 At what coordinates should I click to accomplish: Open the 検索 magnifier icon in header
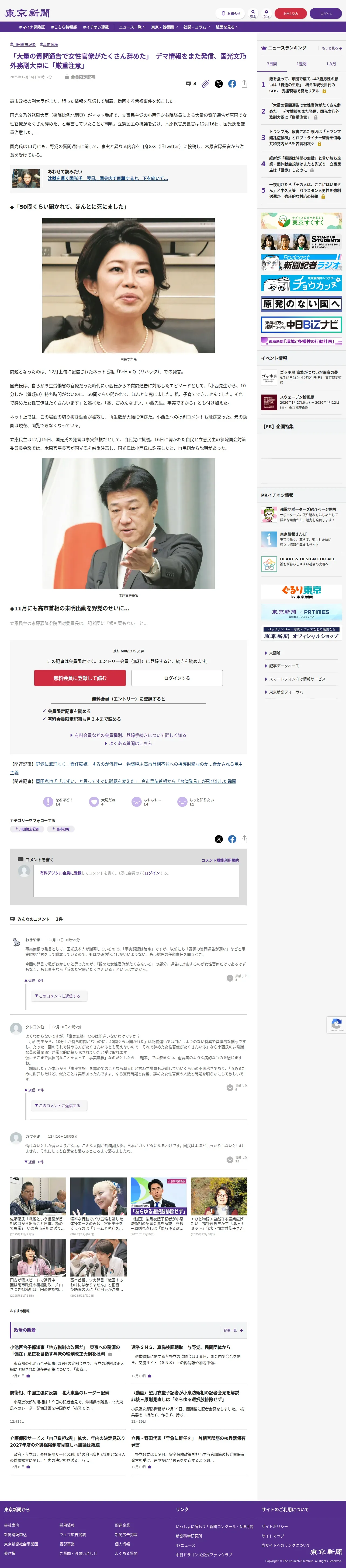253,13
